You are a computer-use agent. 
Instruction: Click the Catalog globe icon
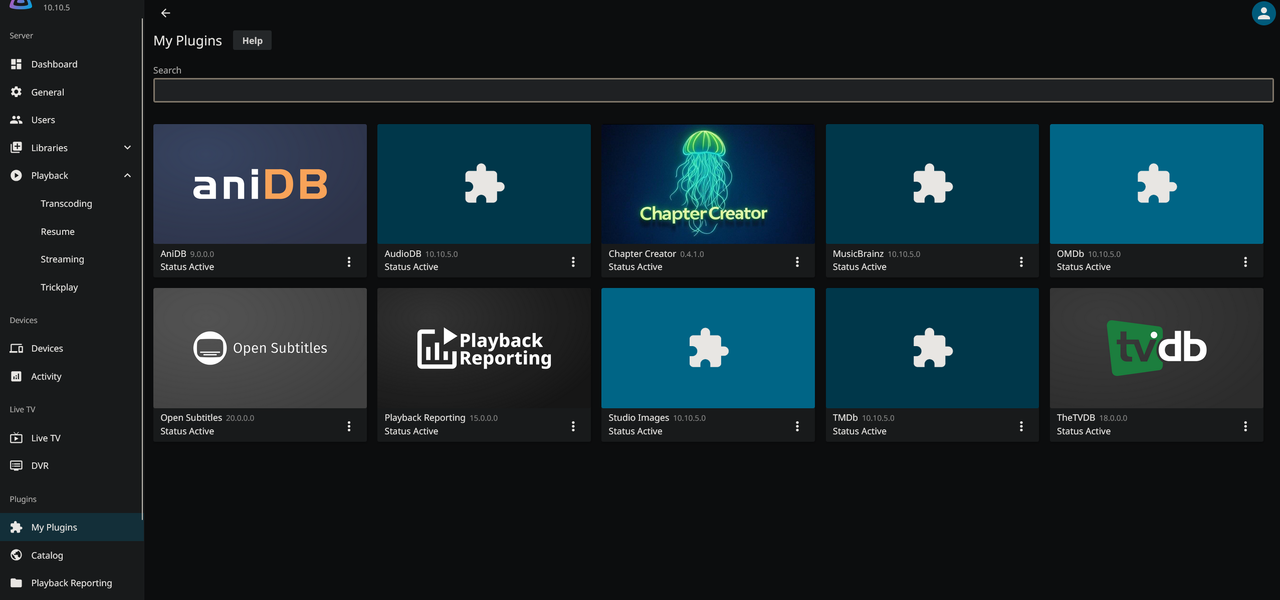16,555
